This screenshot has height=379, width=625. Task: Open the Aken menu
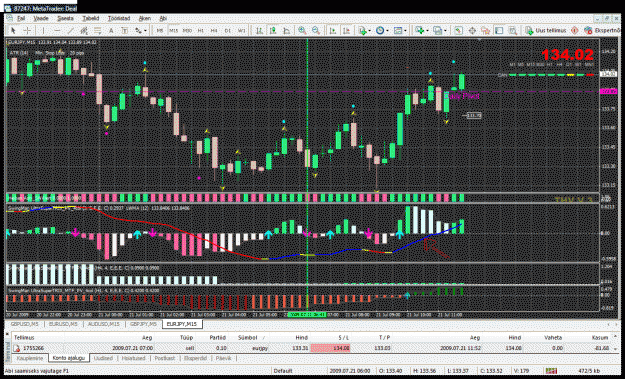(145, 18)
